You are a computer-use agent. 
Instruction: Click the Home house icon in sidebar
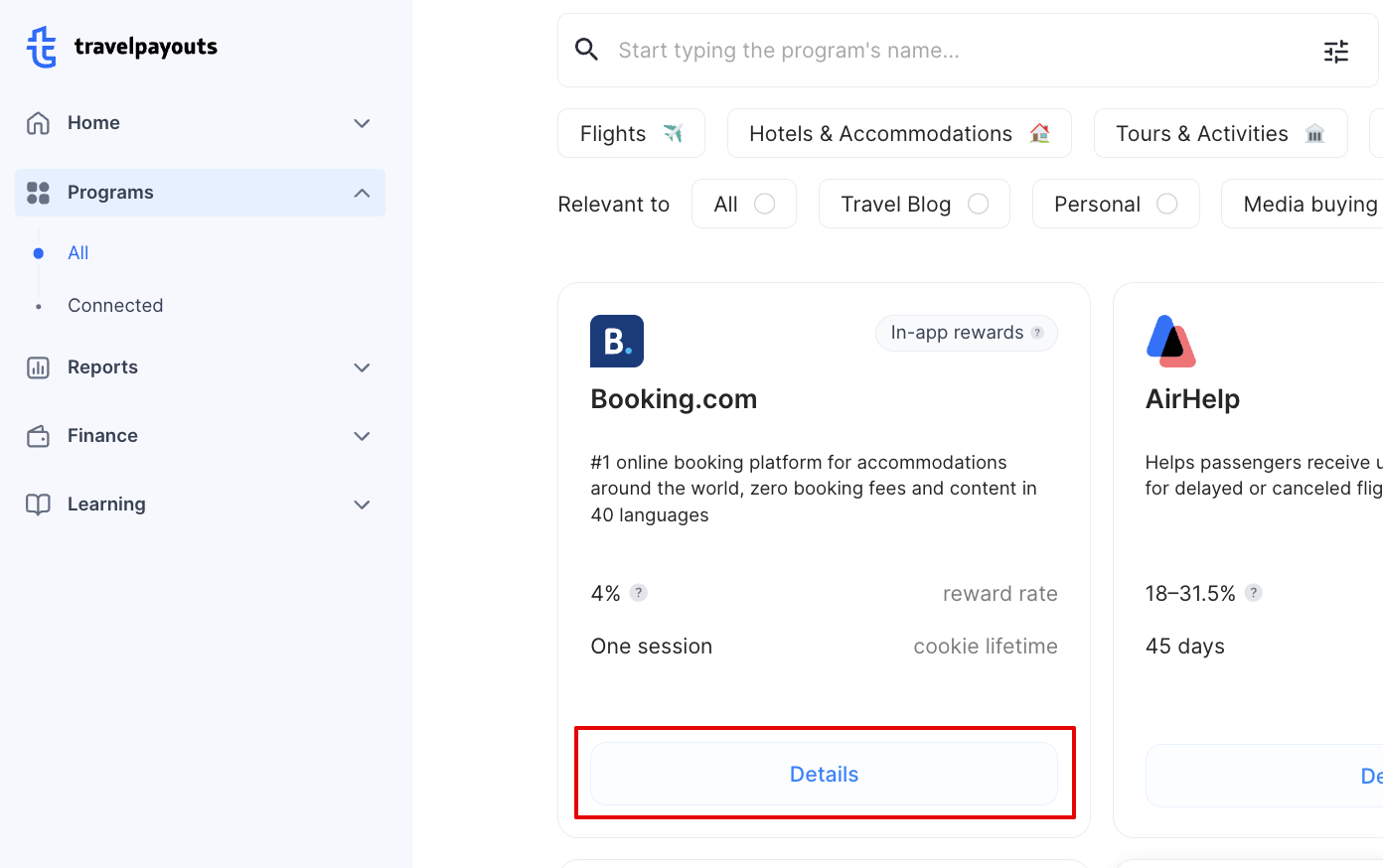[x=38, y=123]
